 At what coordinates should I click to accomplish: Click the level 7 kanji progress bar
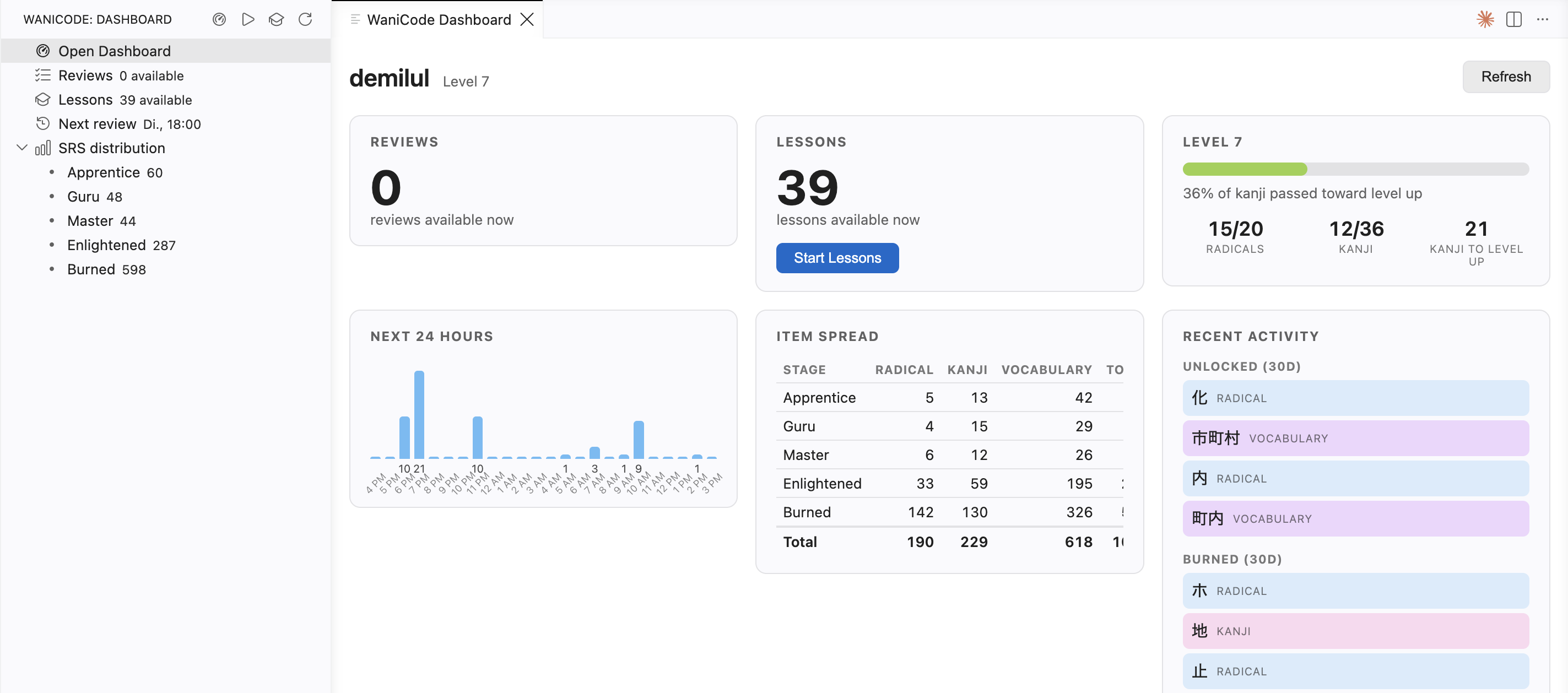click(1355, 169)
